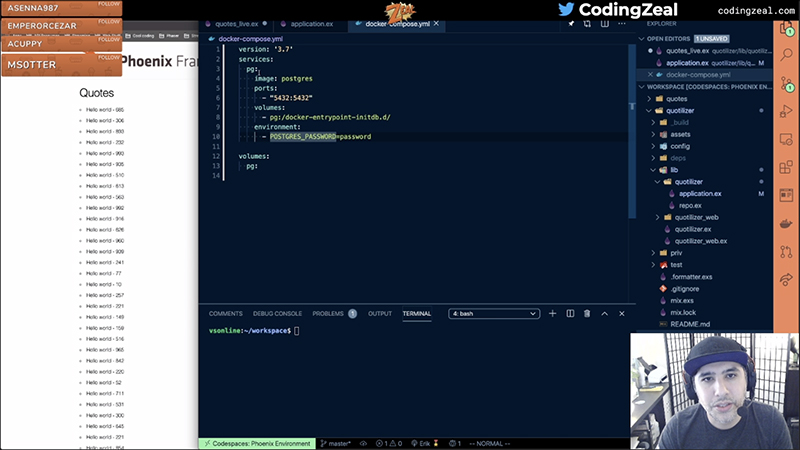This screenshot has width=800, height=450.
Task: Close the bottom terminal panel
Action: [x=622, y=313]
